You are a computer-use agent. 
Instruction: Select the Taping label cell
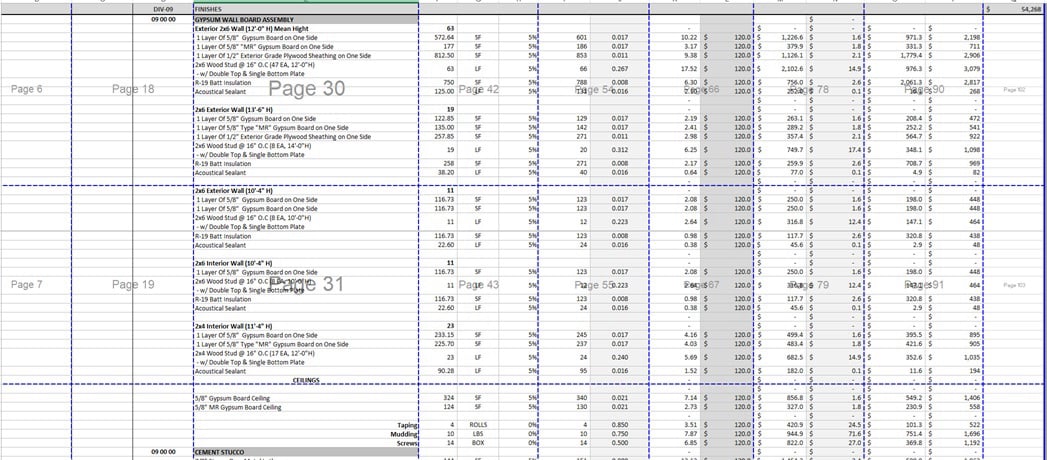(x=306, y=425)
